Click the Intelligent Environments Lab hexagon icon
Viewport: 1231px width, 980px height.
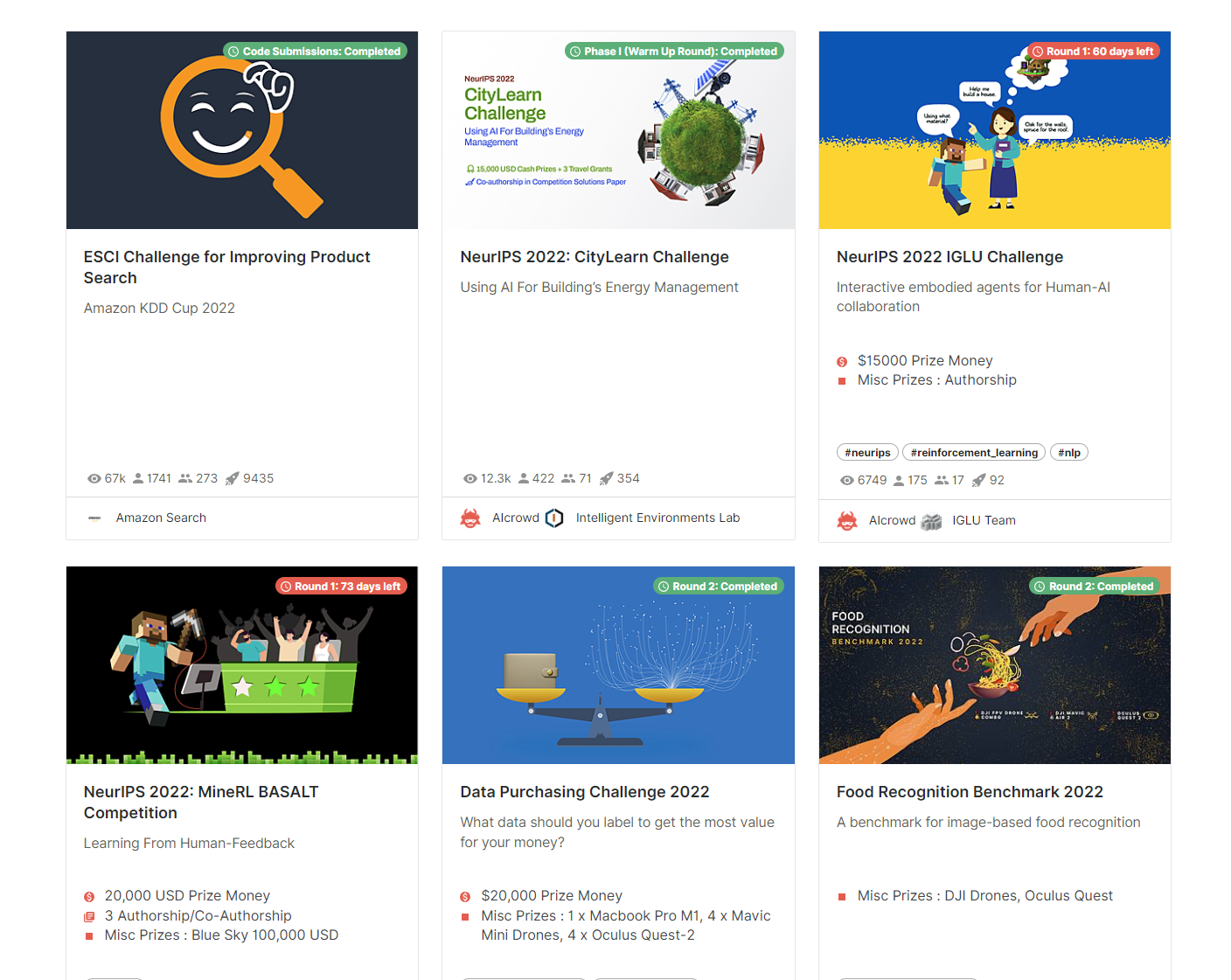point(554,518)
